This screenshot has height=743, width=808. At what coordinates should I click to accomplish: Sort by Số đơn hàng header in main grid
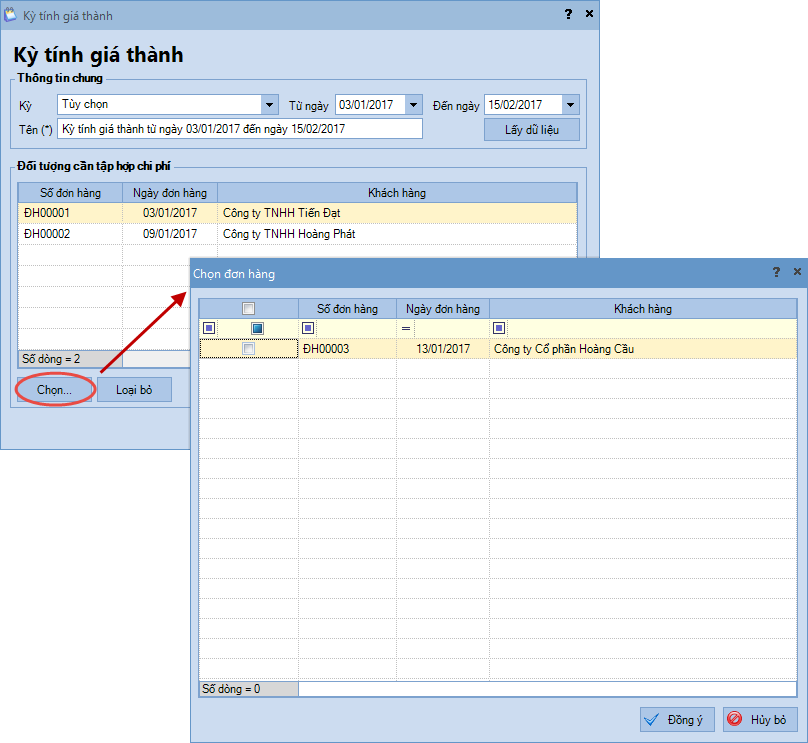click(70, 193)
